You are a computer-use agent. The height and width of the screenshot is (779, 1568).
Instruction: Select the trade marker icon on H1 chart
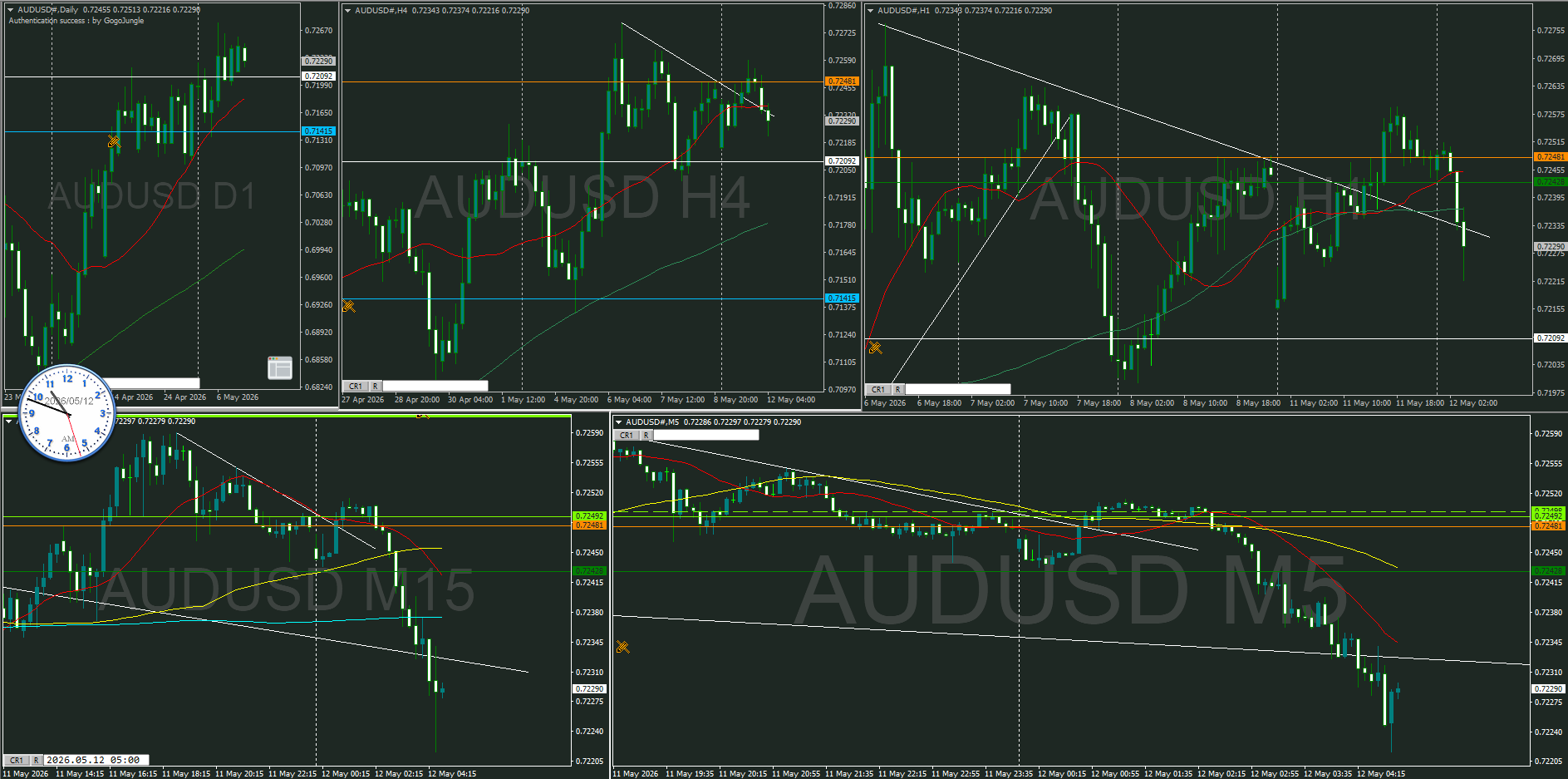coord(874,348)
